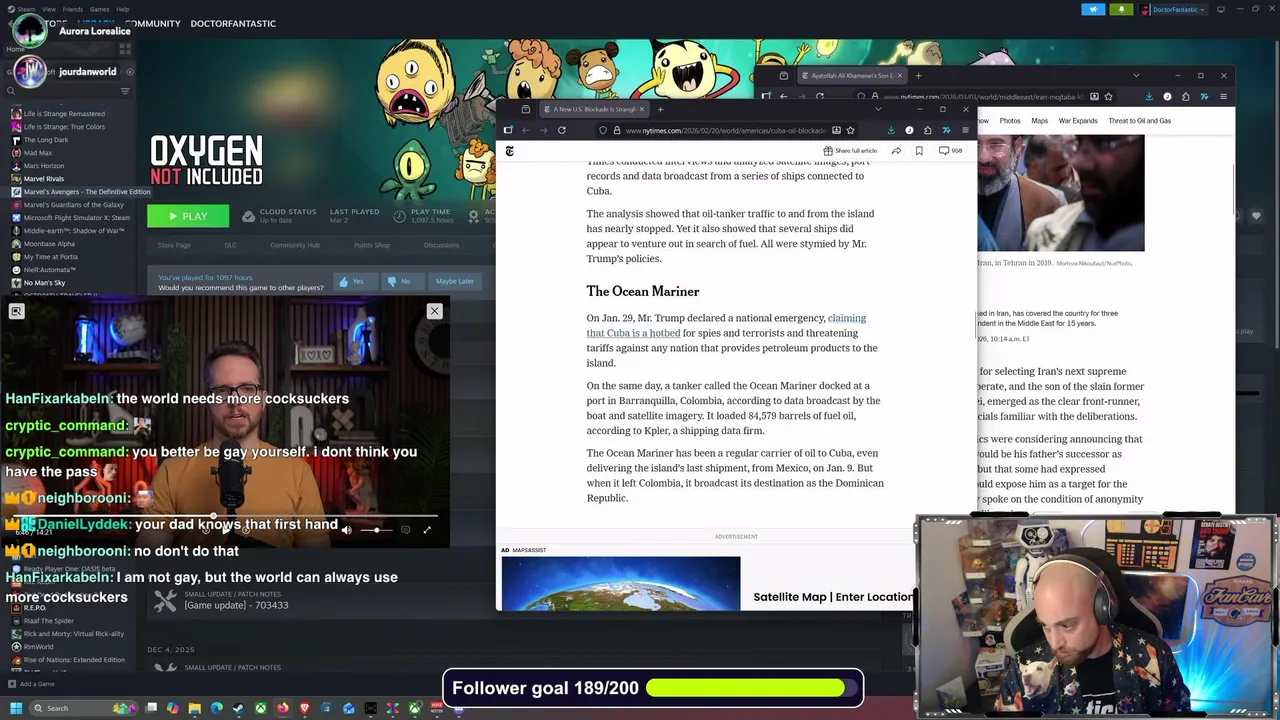Open Maps link in rear NYTimes window
This screenshot has width=1280, height=720.
1040,121
